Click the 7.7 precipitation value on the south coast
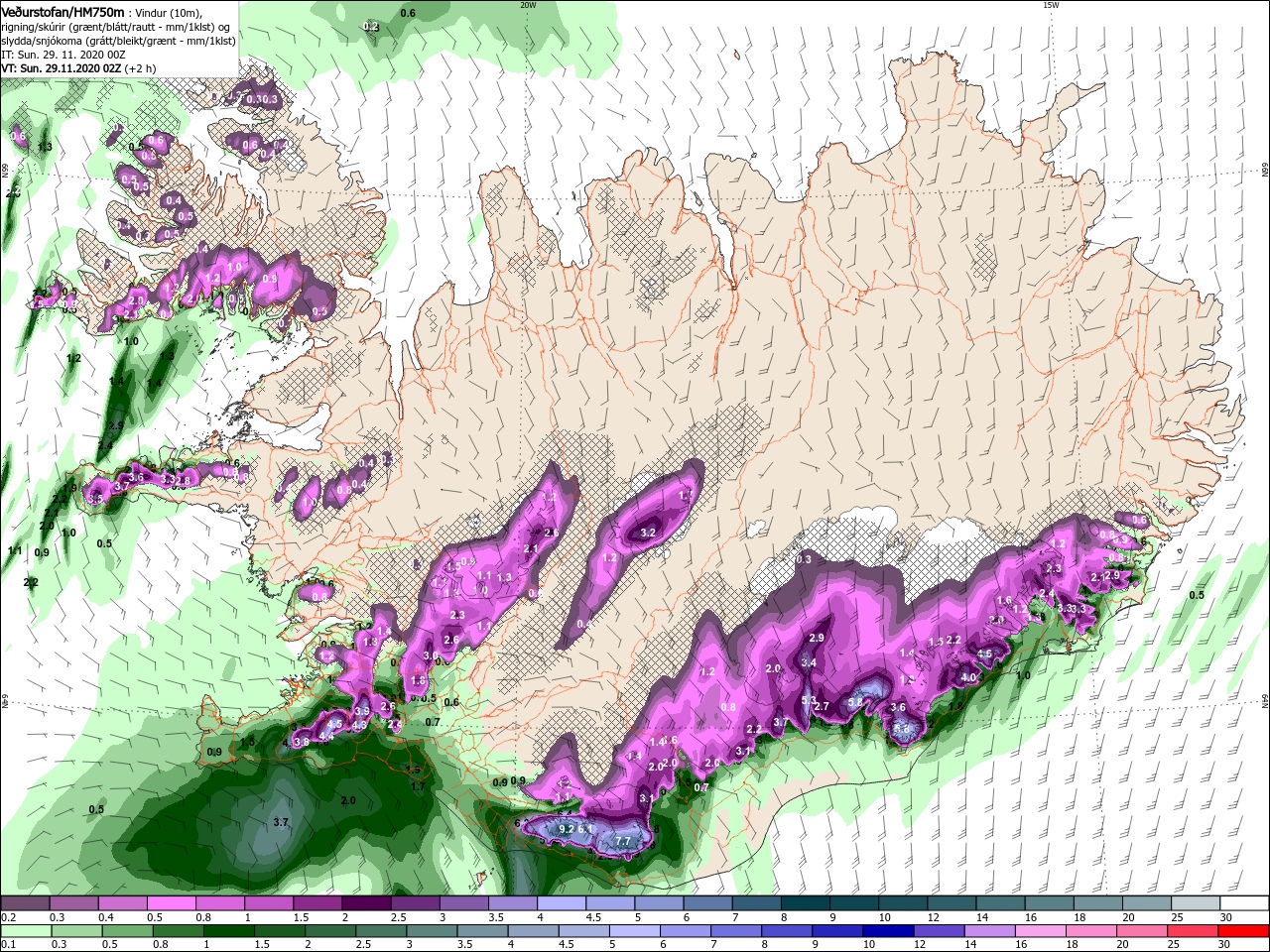 tap(622, 841)
